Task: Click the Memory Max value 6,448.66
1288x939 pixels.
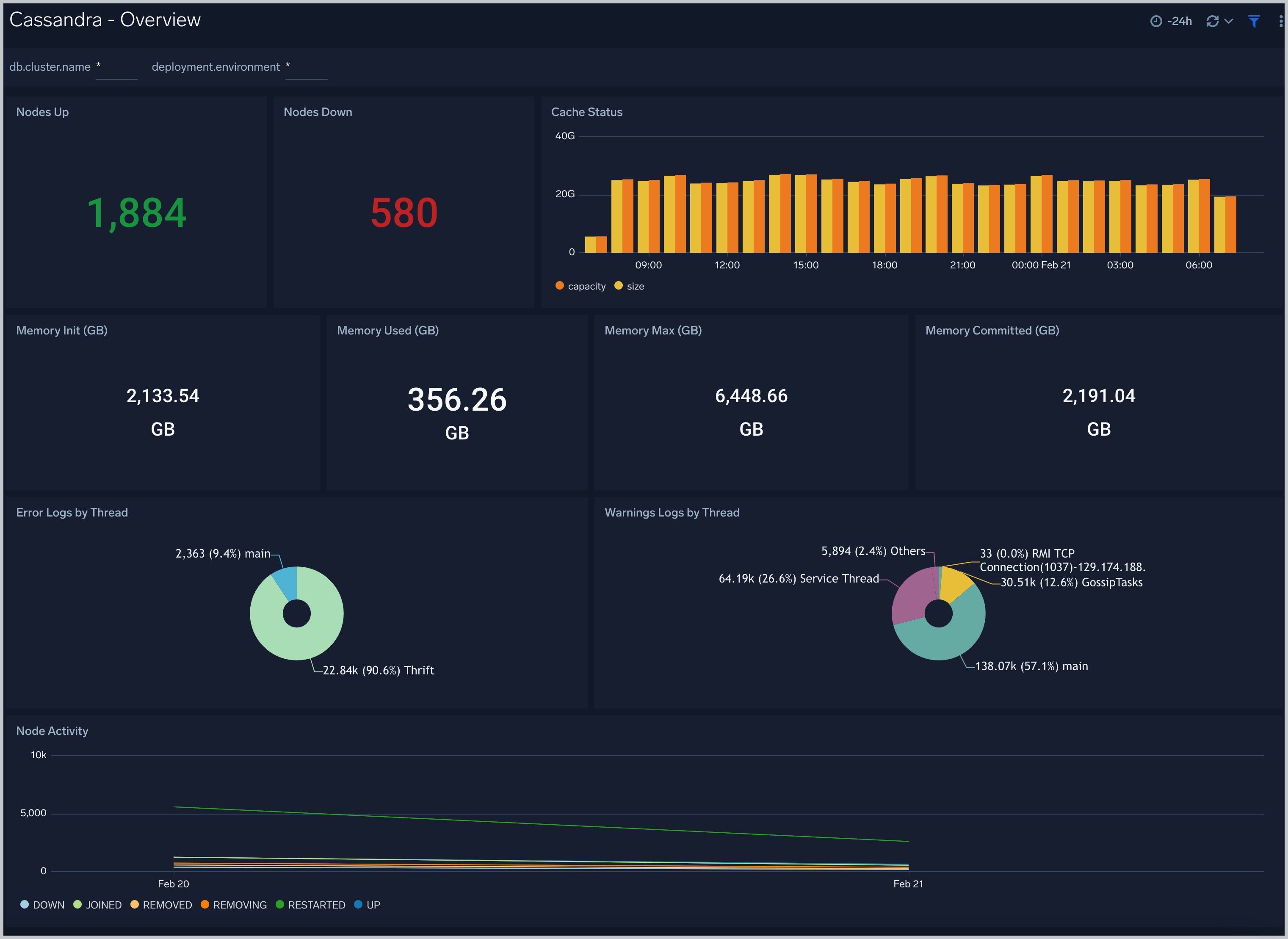Action: [x=752, y=395]
